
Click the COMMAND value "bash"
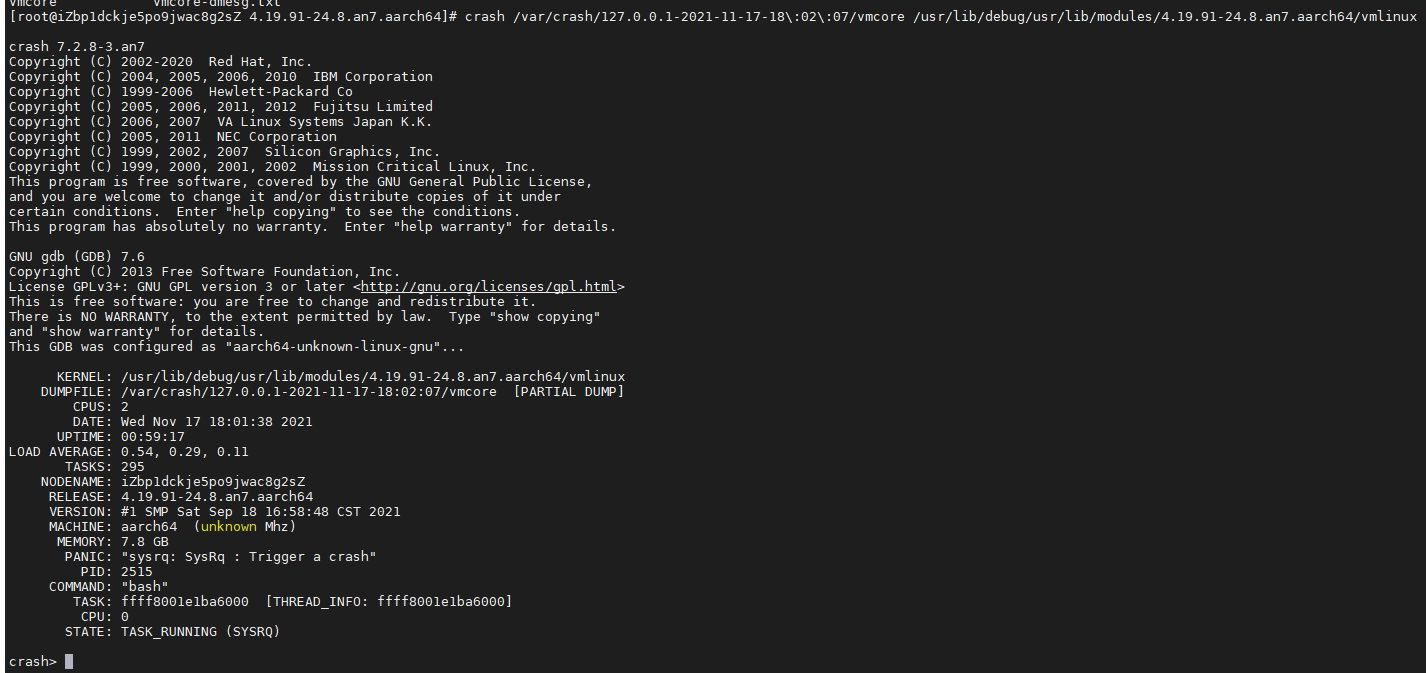point(144,587)
